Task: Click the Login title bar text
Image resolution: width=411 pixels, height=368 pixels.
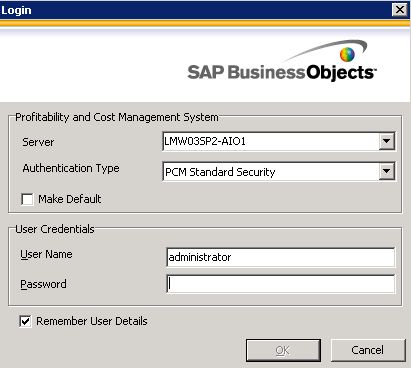Action: [16, 10]
